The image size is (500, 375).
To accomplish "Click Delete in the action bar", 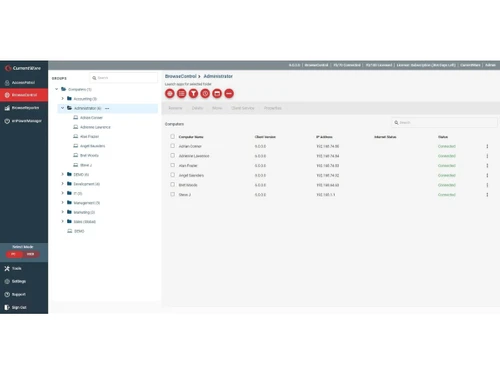I will pyautogui.click(x=197, y=108).
